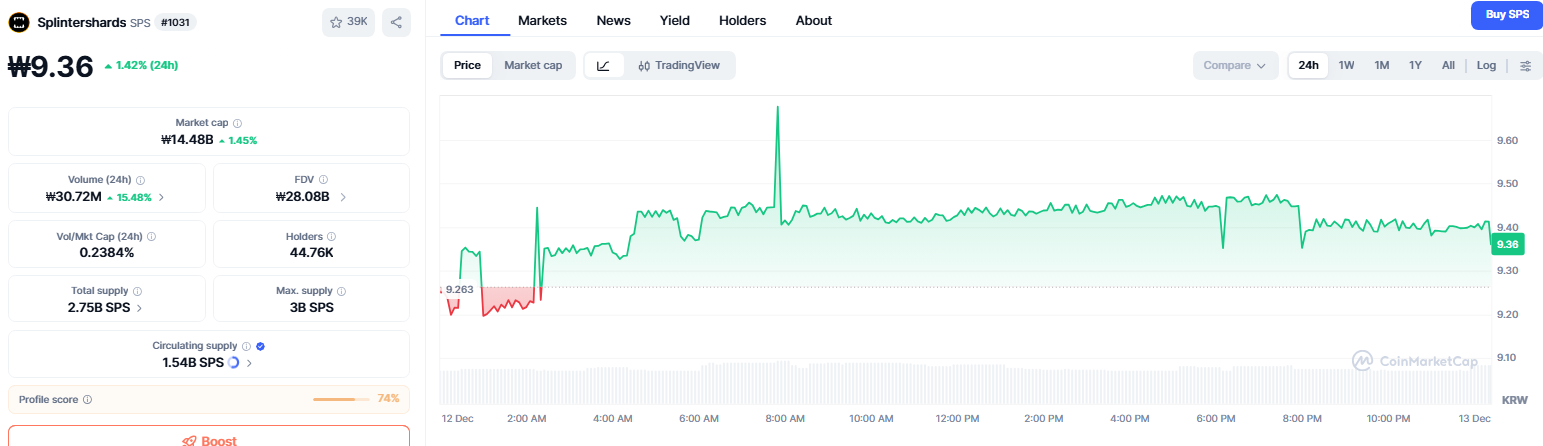Click the 1.54B SPS circulating supply value
1543x446 pixels.
coord(193,363)
